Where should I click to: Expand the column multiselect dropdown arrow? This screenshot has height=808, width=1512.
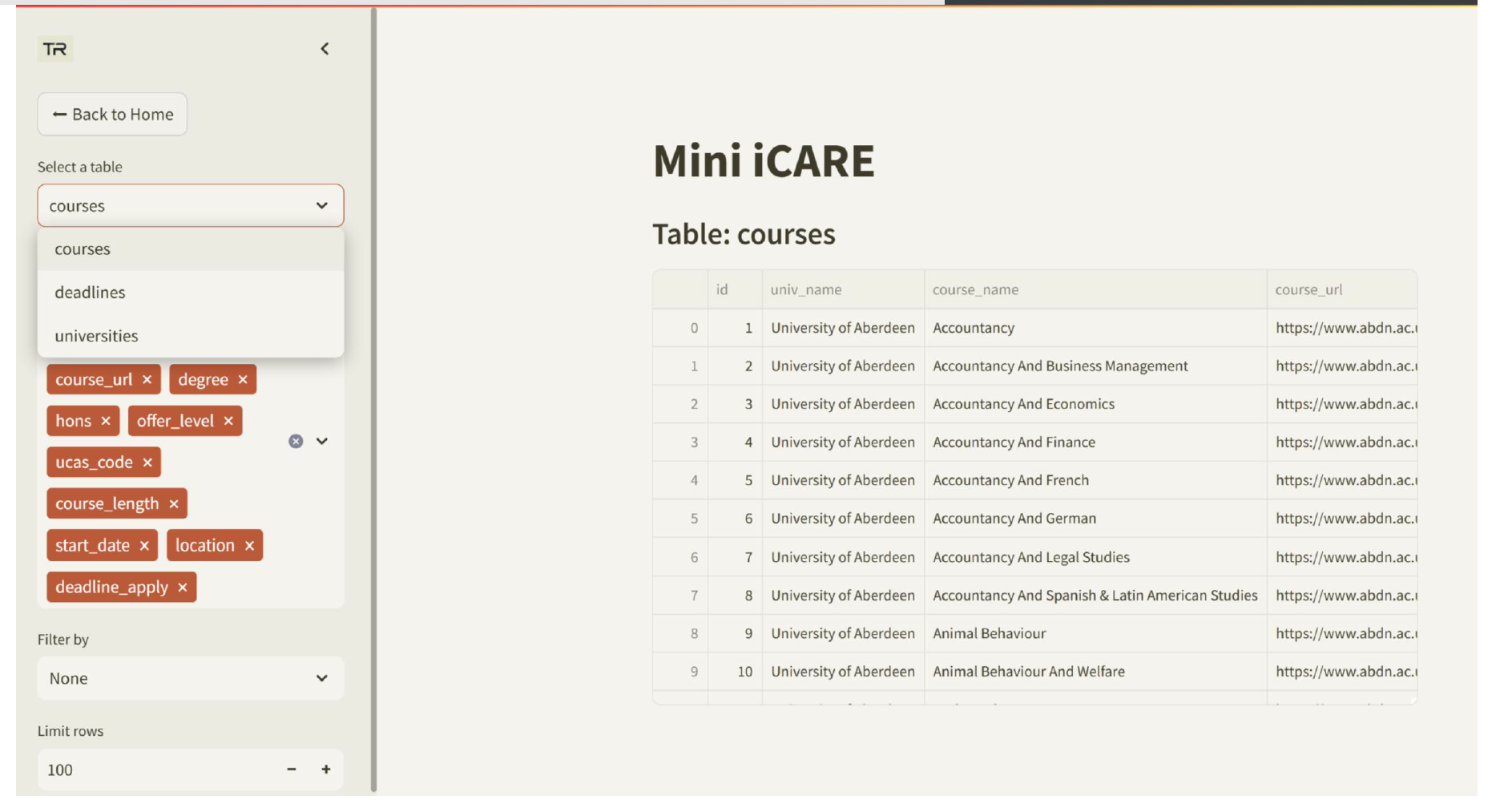(x=322, y=442)
